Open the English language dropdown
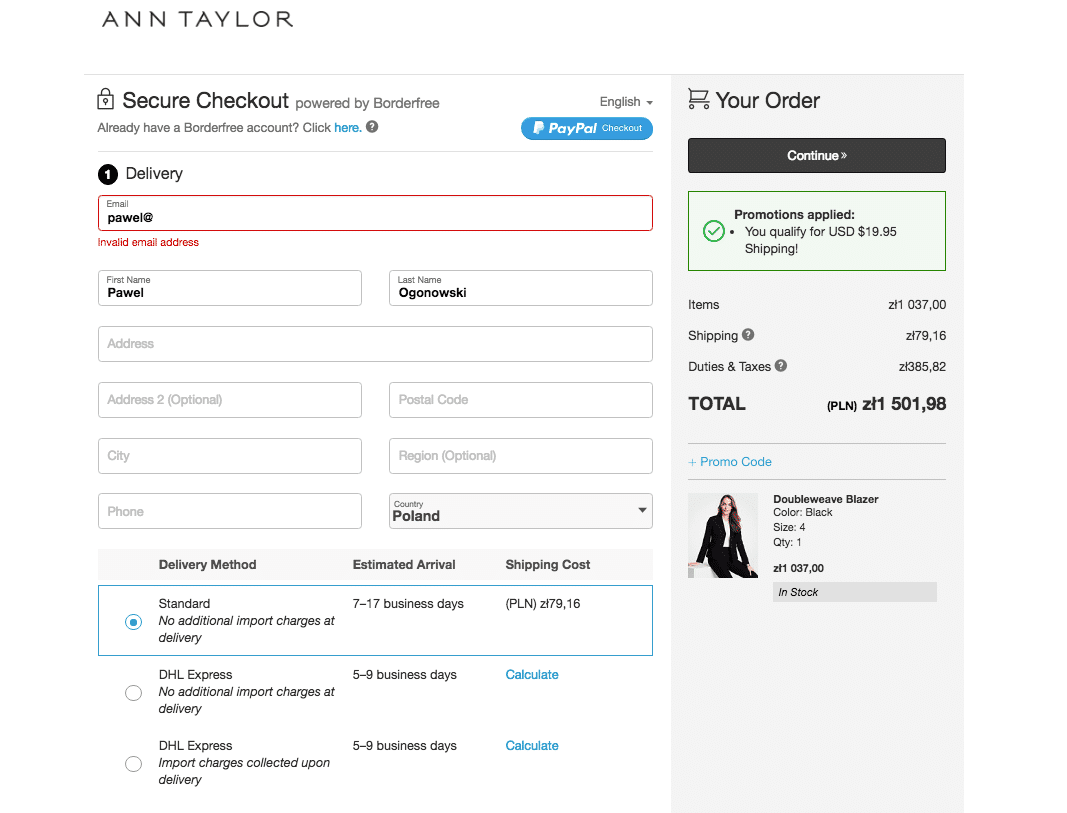The height and width of the screenshot is (813, 1067). pos(626,102)
